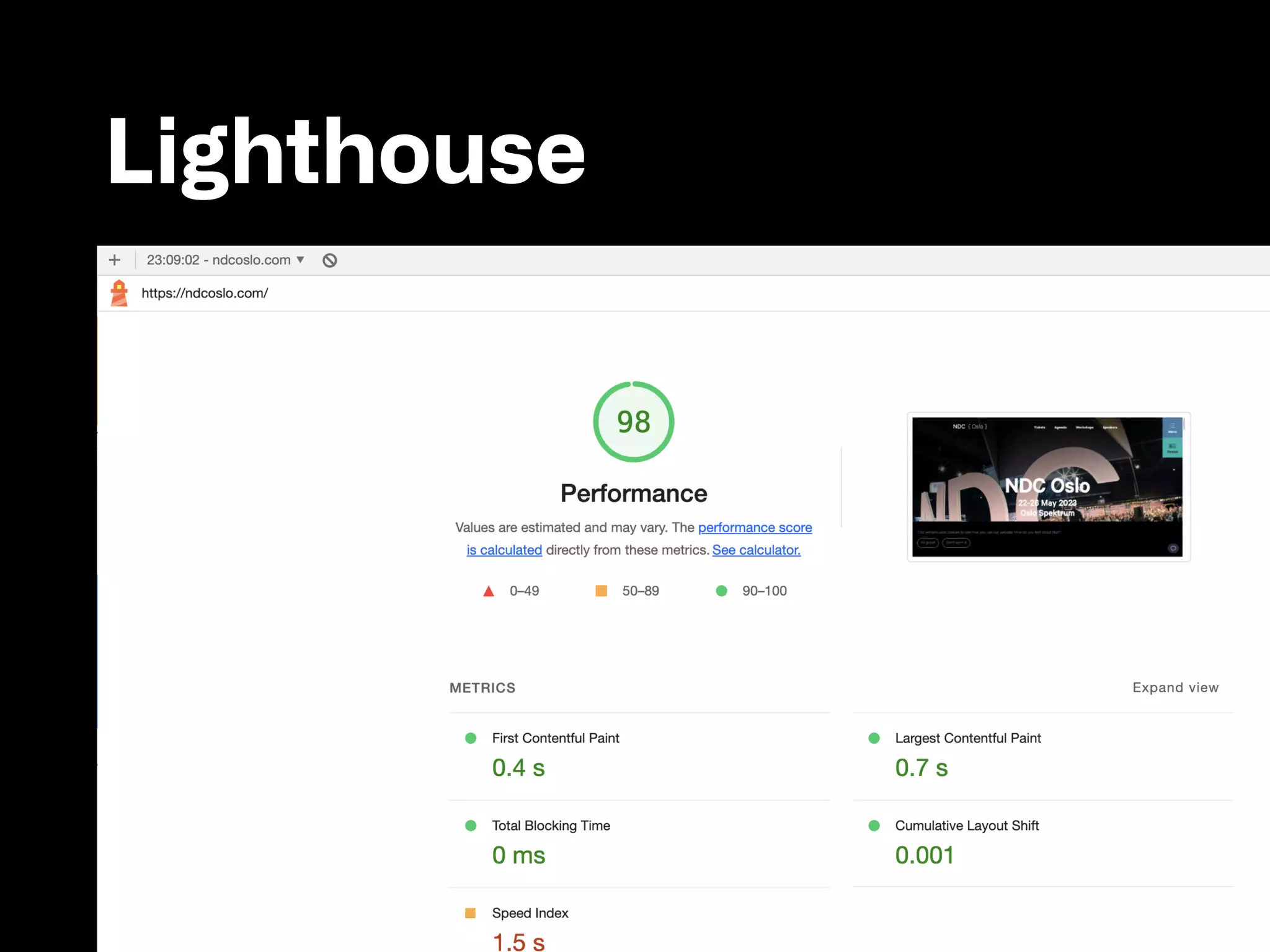
Task: Click the 0 ms value
Action: click(518, 855)
